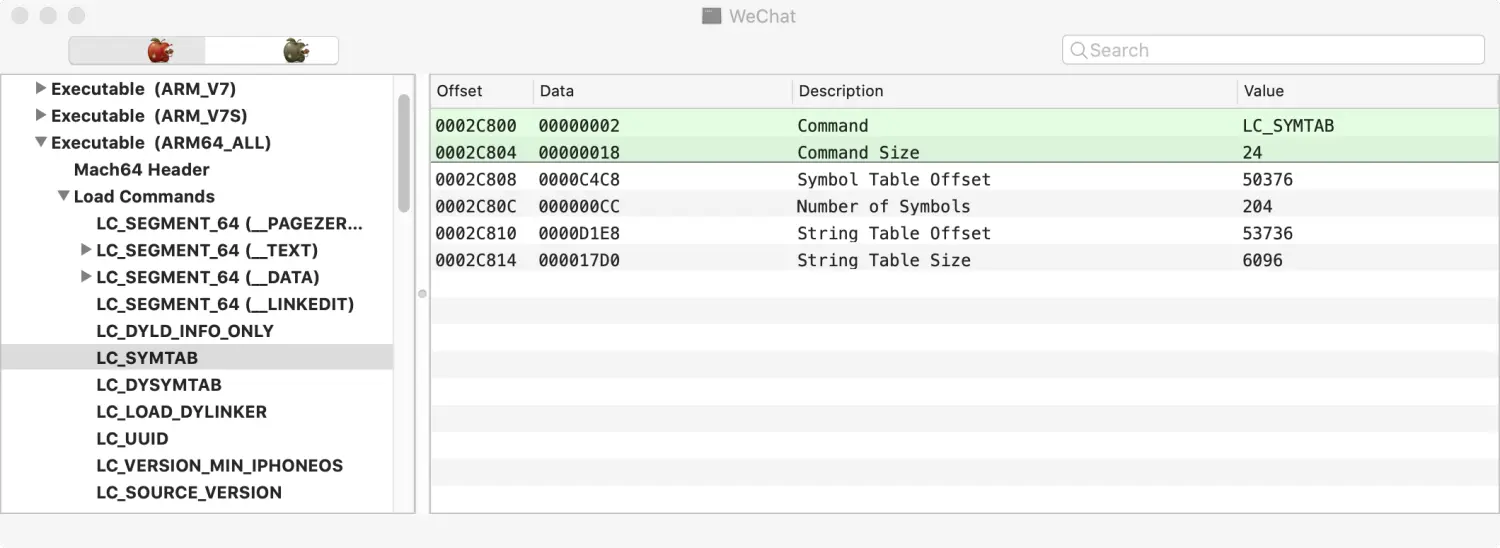The height and width of the screenshot is (548, 1500).
Task: Click the magnifier icon in Search
Action: click(x=1078, y=50)
